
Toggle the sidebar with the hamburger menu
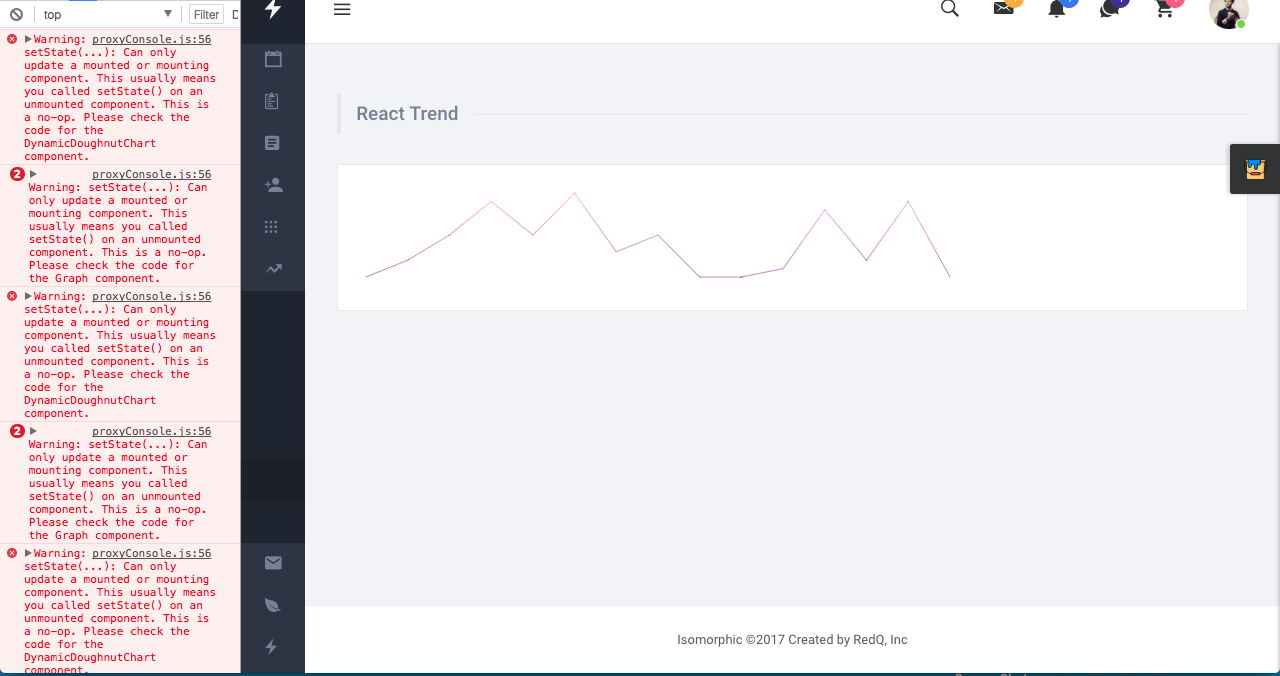click(x=342, y=9)
